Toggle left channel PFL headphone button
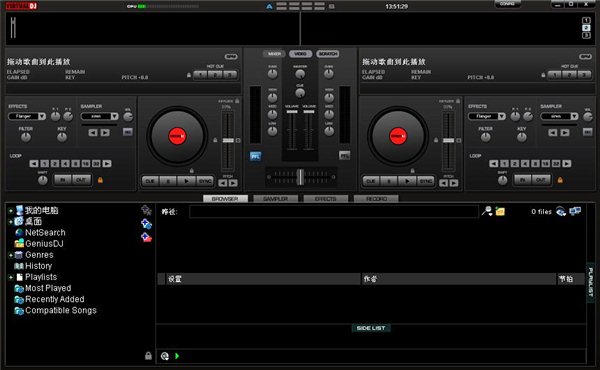 (256, 156)
